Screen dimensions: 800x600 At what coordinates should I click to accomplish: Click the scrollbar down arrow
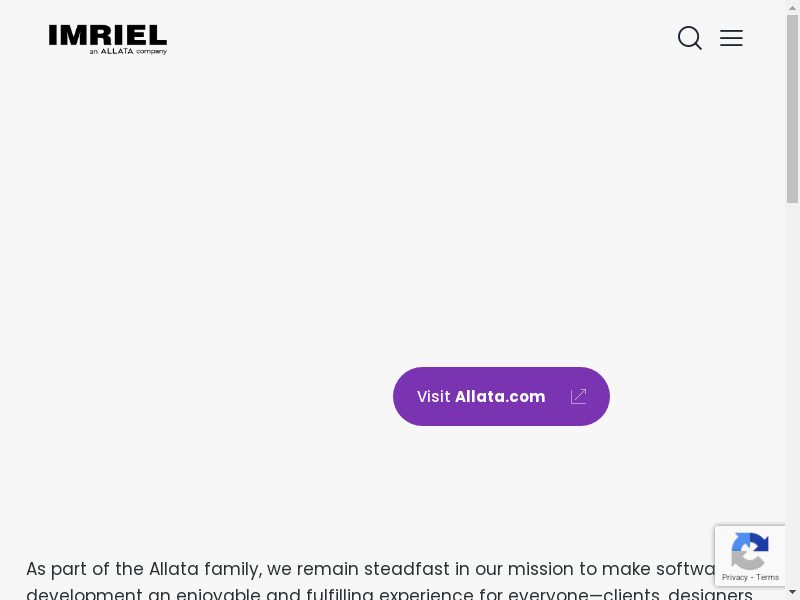tap(792, 592)
